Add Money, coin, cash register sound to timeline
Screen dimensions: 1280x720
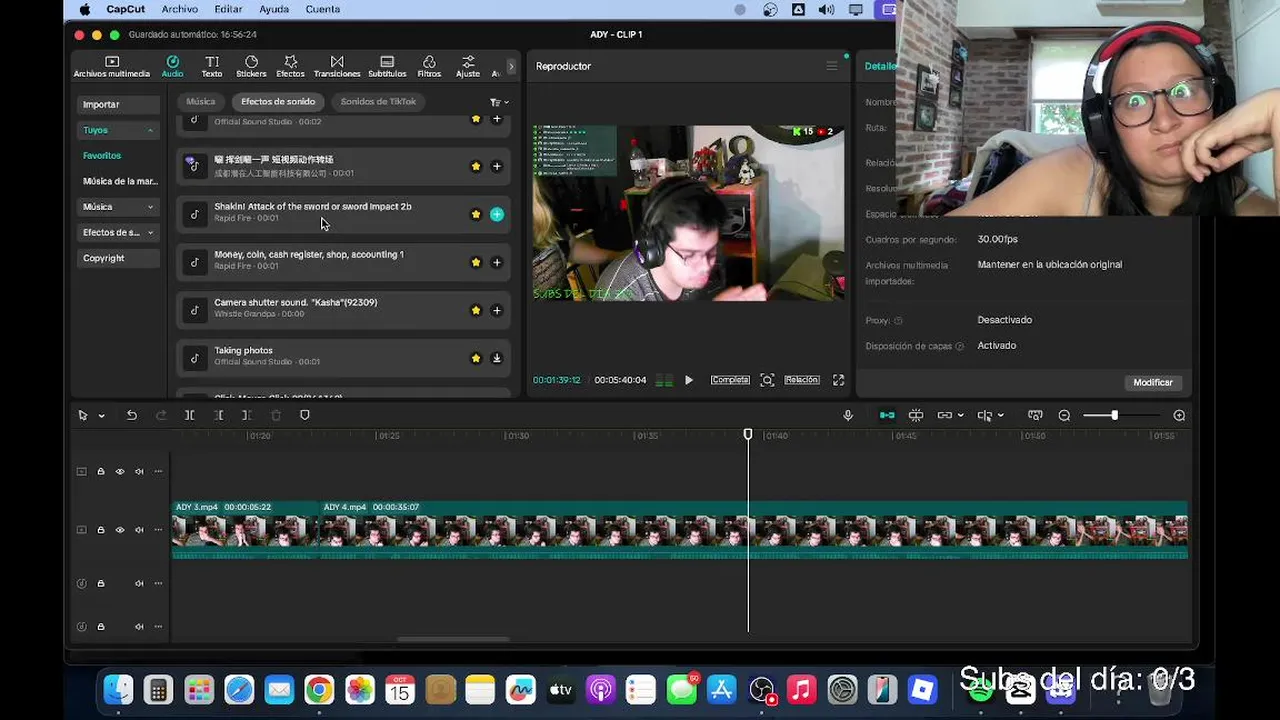pos(497,262)
